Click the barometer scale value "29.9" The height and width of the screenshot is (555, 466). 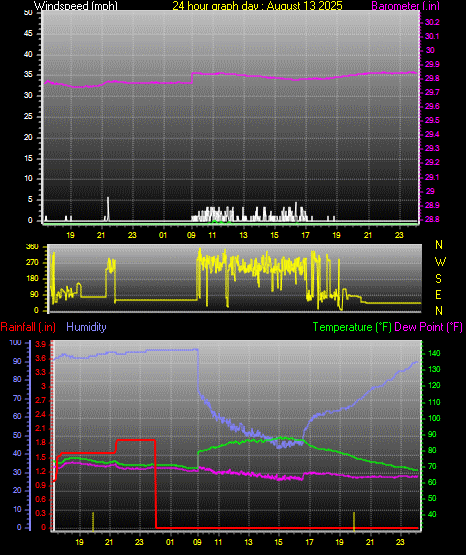pos(432,64)
